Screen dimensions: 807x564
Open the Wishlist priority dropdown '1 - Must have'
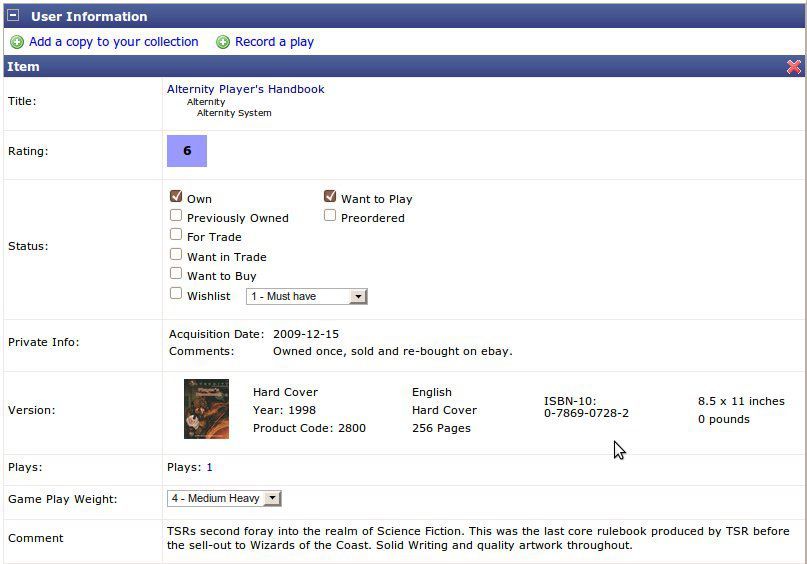point(307,296)
